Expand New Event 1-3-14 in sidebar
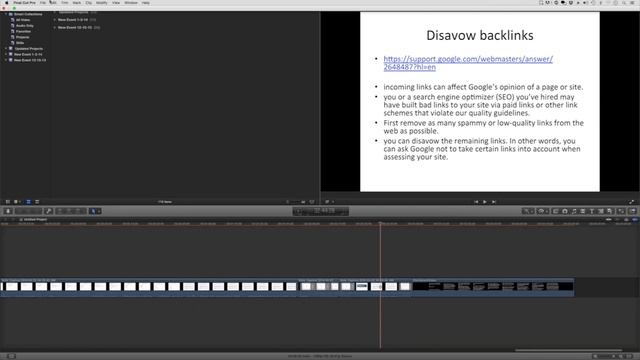640x360 pixels. coord(6,54)
